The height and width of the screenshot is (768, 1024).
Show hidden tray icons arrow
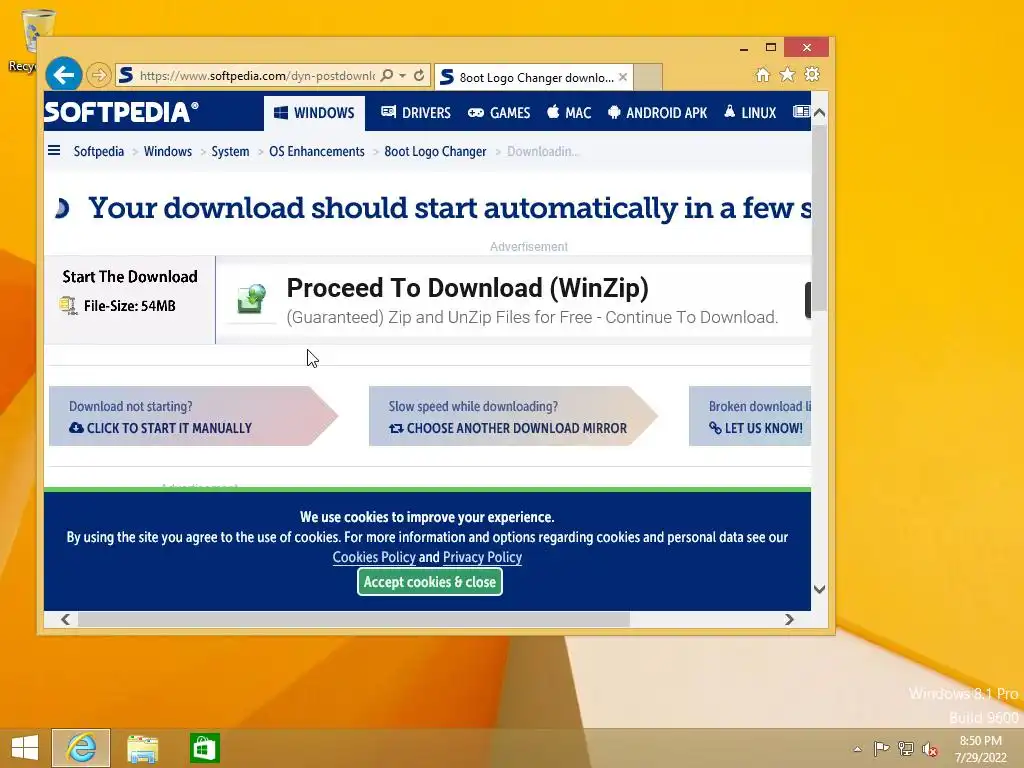pos(857,749)
